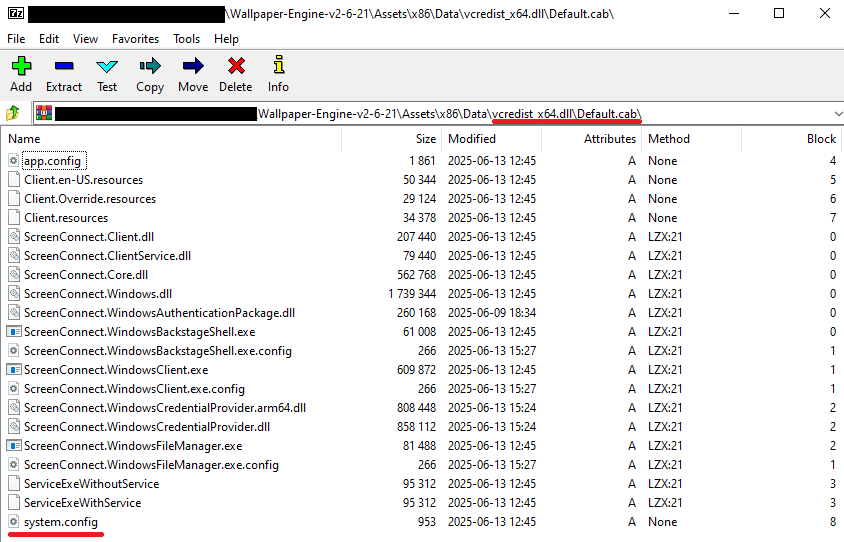Open the Edit menu

click(49, 39)
